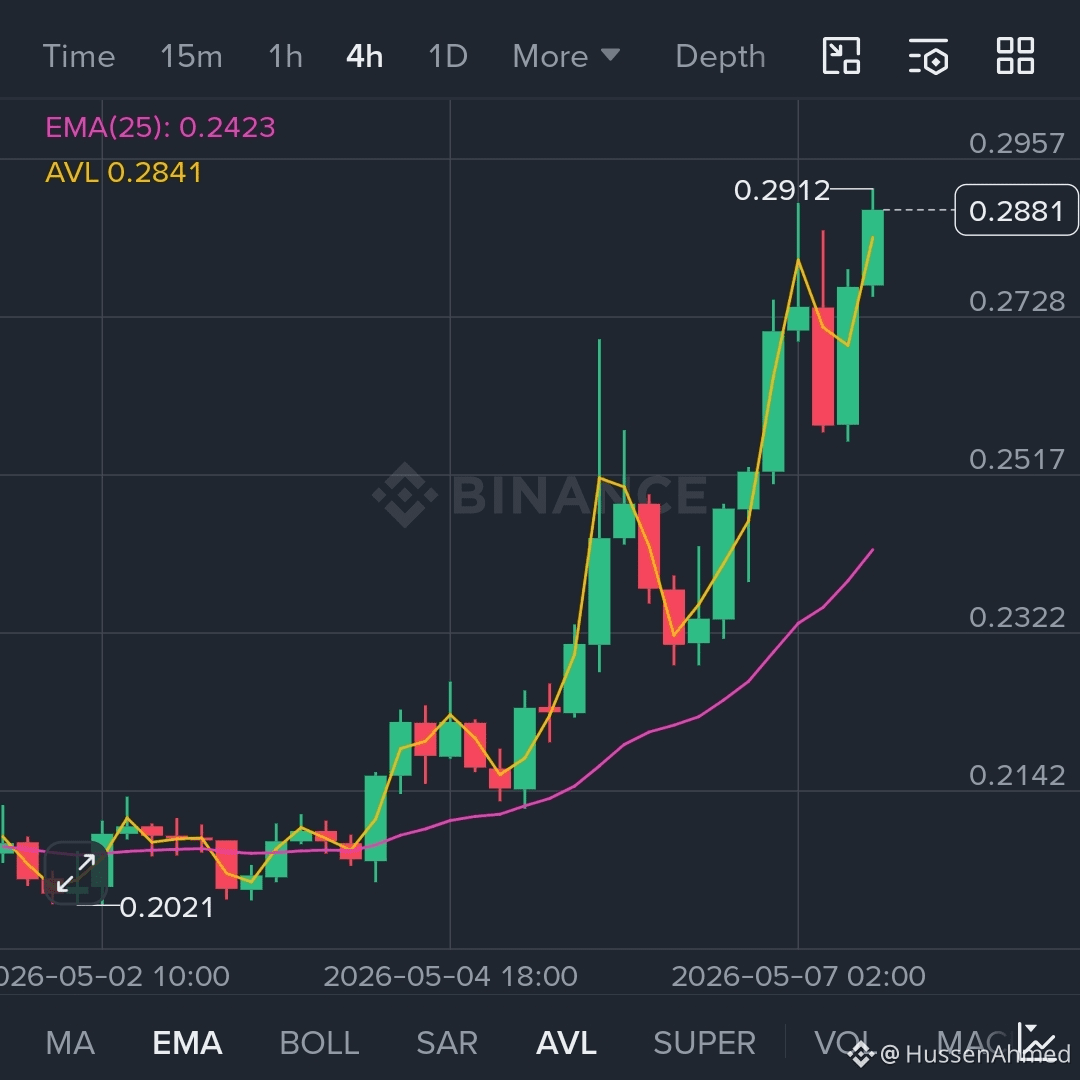Viewport: 1080px width, 1080px height.
Task: Open the line-chart icon at bottom right
Action: click(x=1036, y=1041)
